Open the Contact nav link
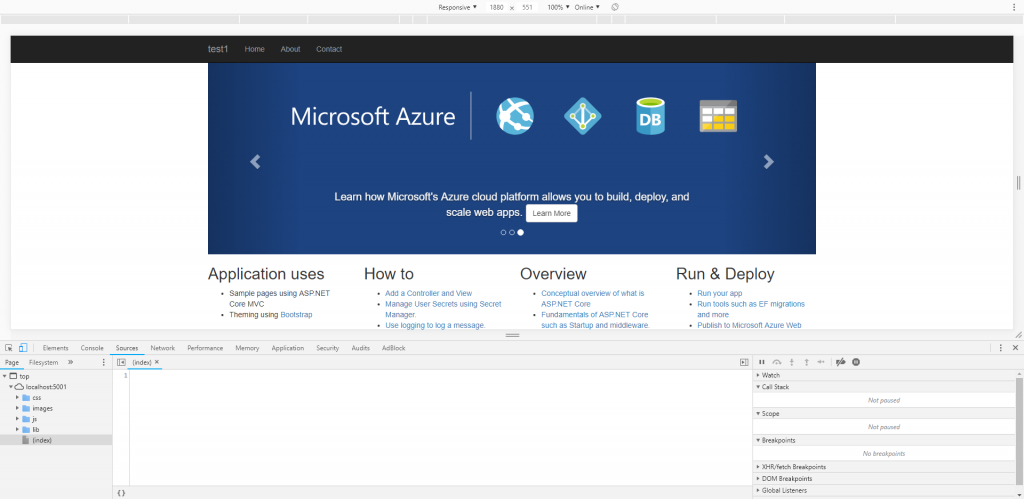Image resolution: width=1024 pixels, height=499 pixels. tap(329, 49)
